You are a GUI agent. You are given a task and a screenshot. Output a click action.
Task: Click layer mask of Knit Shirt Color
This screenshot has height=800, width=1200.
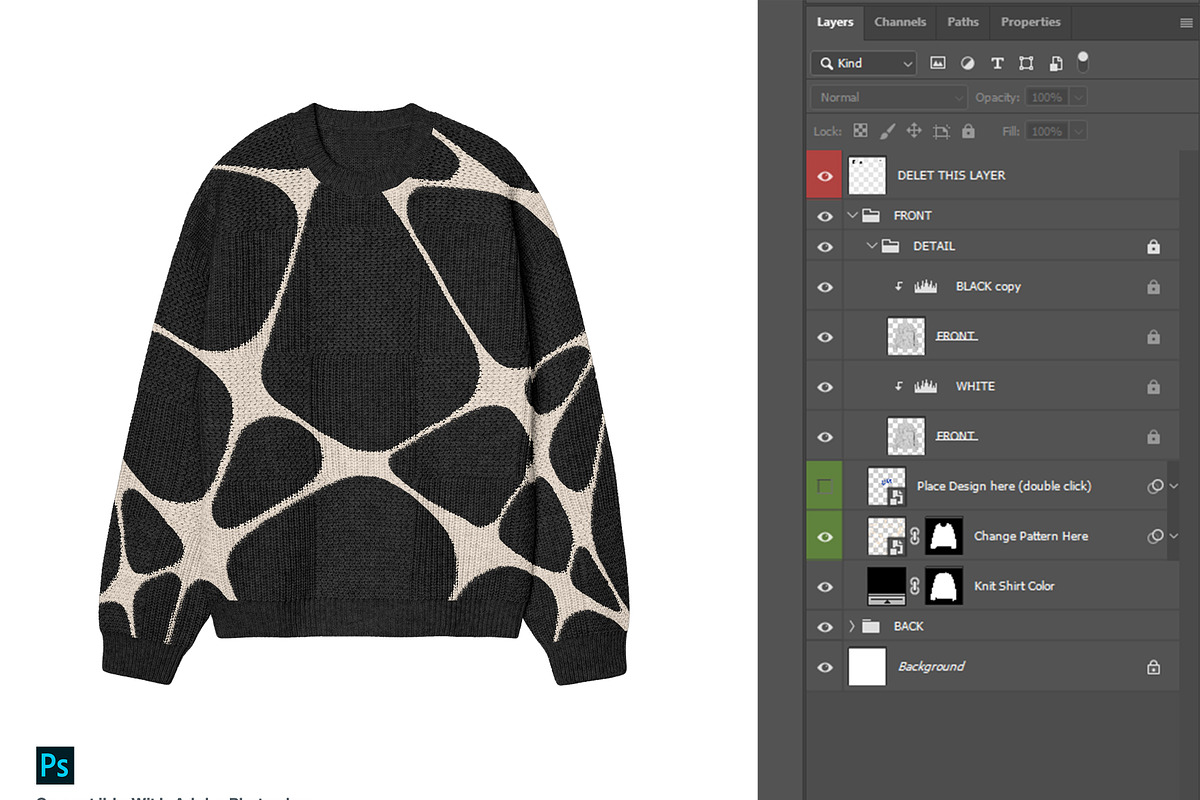(x=943, y=586)
